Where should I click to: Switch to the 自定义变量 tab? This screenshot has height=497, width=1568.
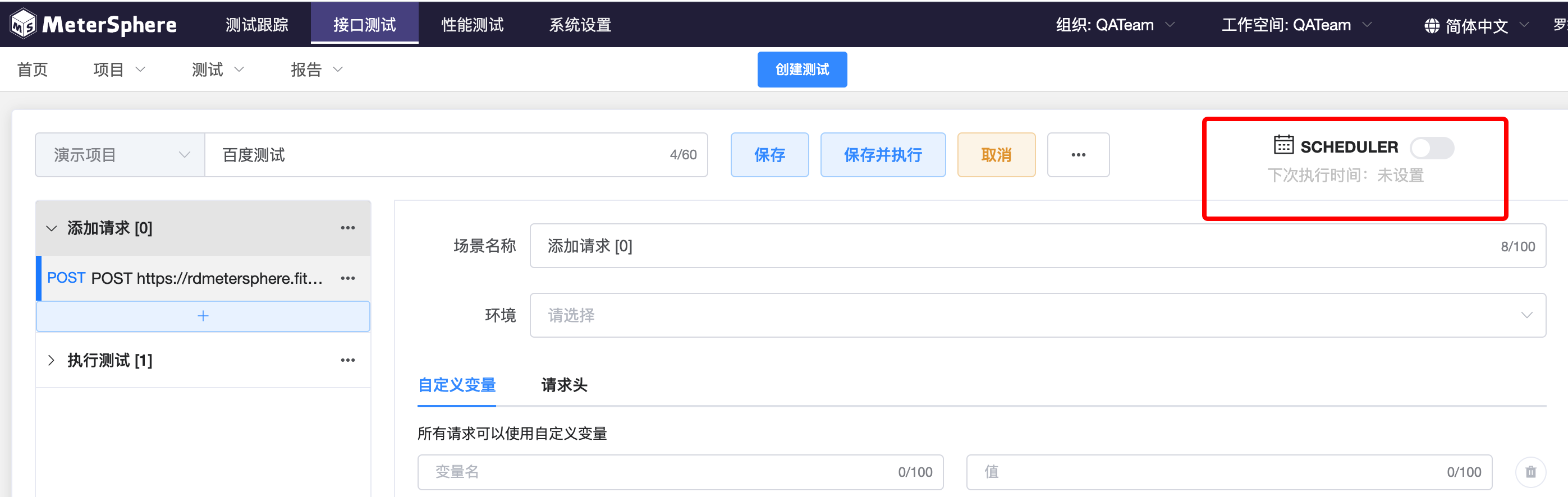tap(456, 385)
